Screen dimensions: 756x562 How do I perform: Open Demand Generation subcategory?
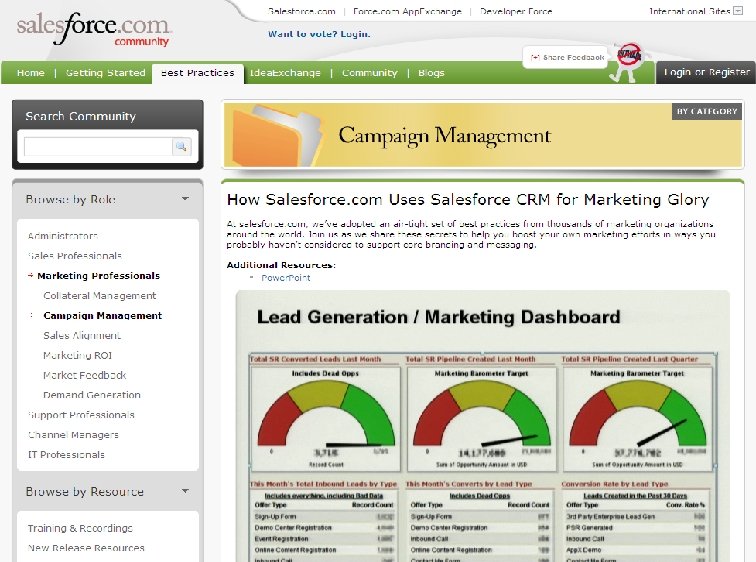pos(92,395)
